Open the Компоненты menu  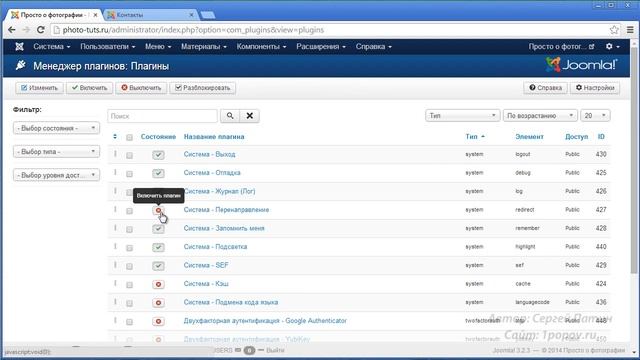261,47
